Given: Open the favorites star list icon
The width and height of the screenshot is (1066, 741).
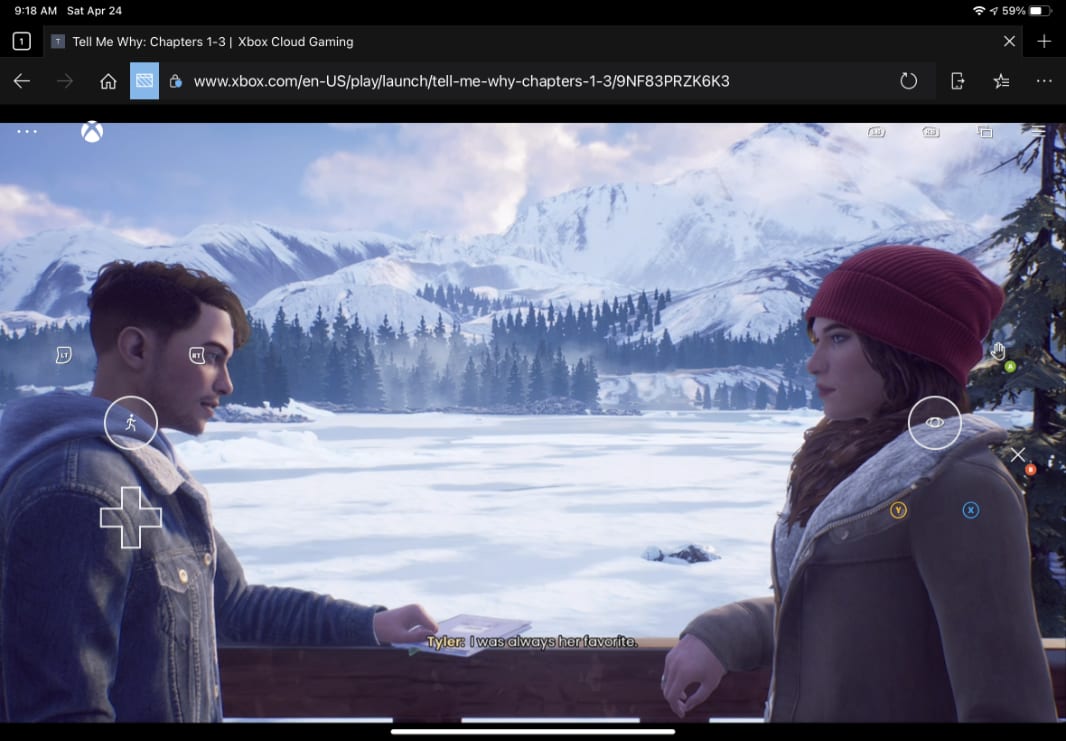Looking at the screenshot, I should pos(1001,81).
